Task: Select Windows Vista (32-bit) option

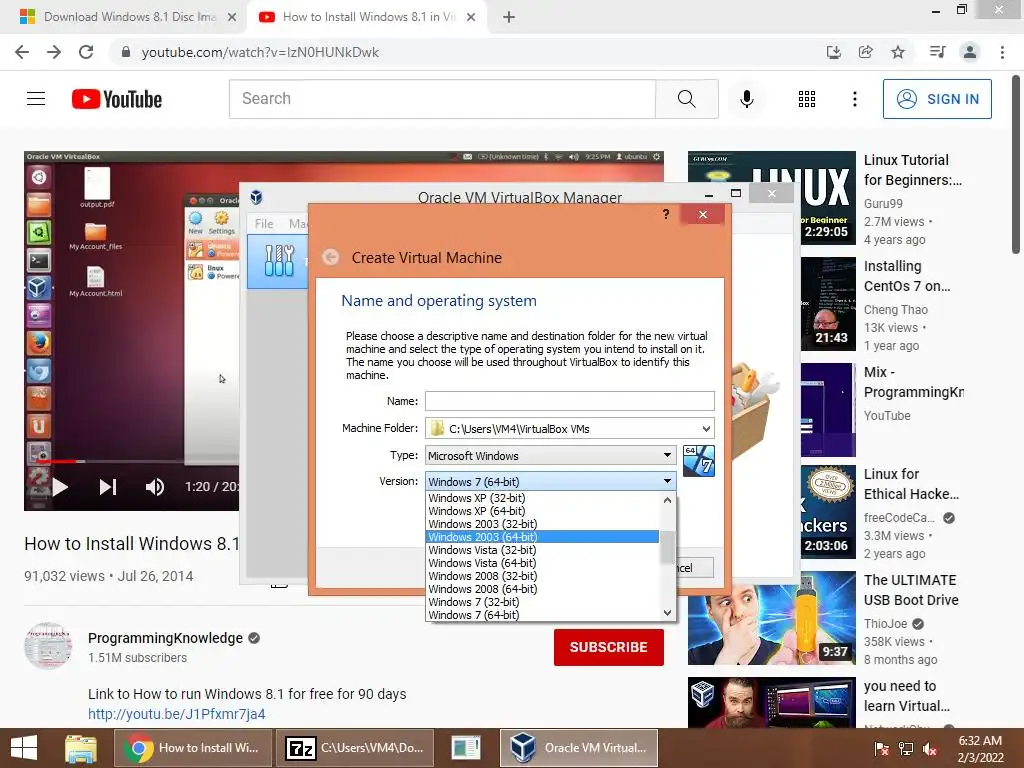Action: click(x=542, y=550)
